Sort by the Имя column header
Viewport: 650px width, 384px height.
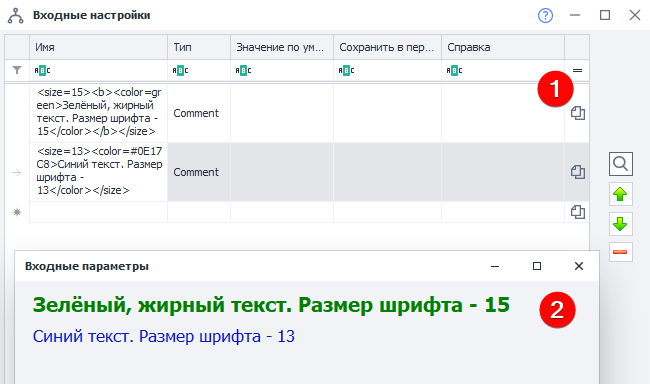98,47
